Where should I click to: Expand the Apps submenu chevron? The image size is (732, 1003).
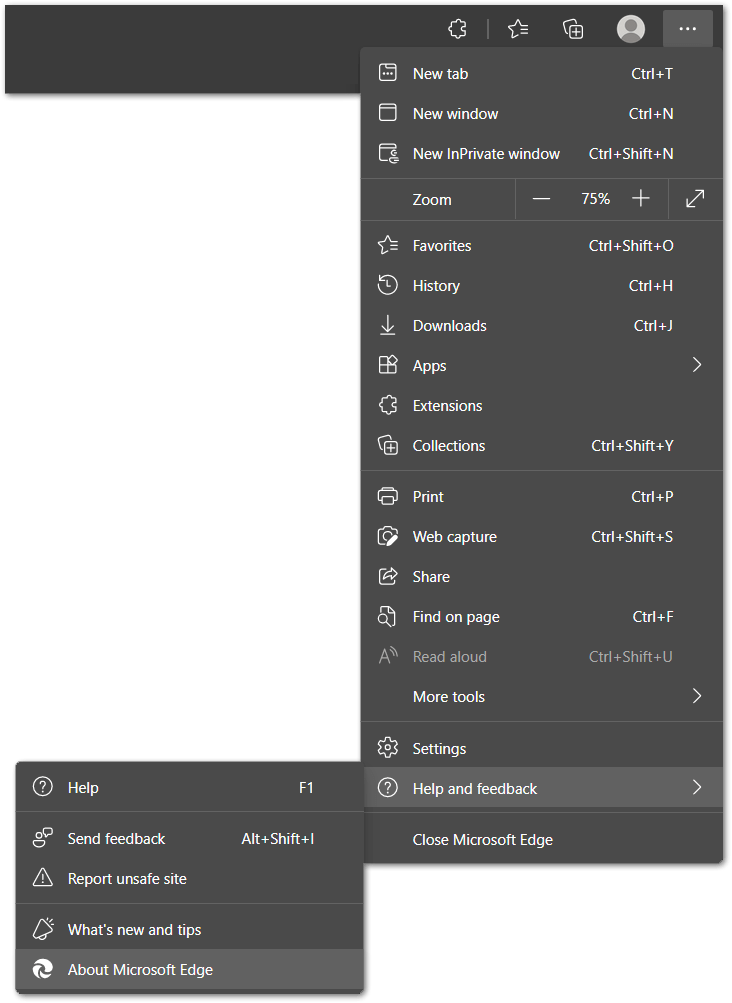(x=697, y=365)
